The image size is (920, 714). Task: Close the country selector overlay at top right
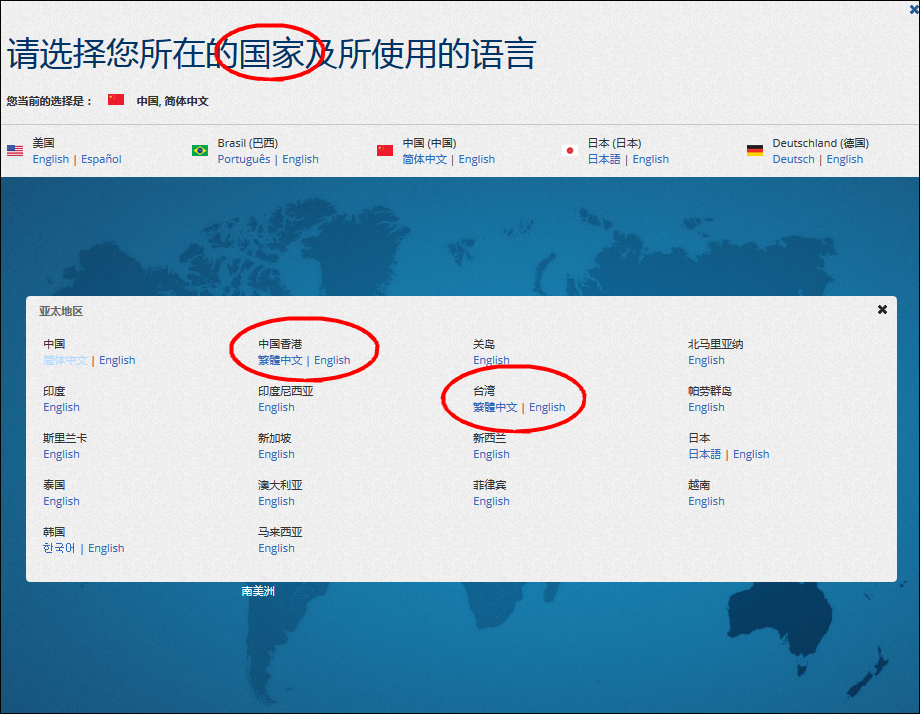914,10
